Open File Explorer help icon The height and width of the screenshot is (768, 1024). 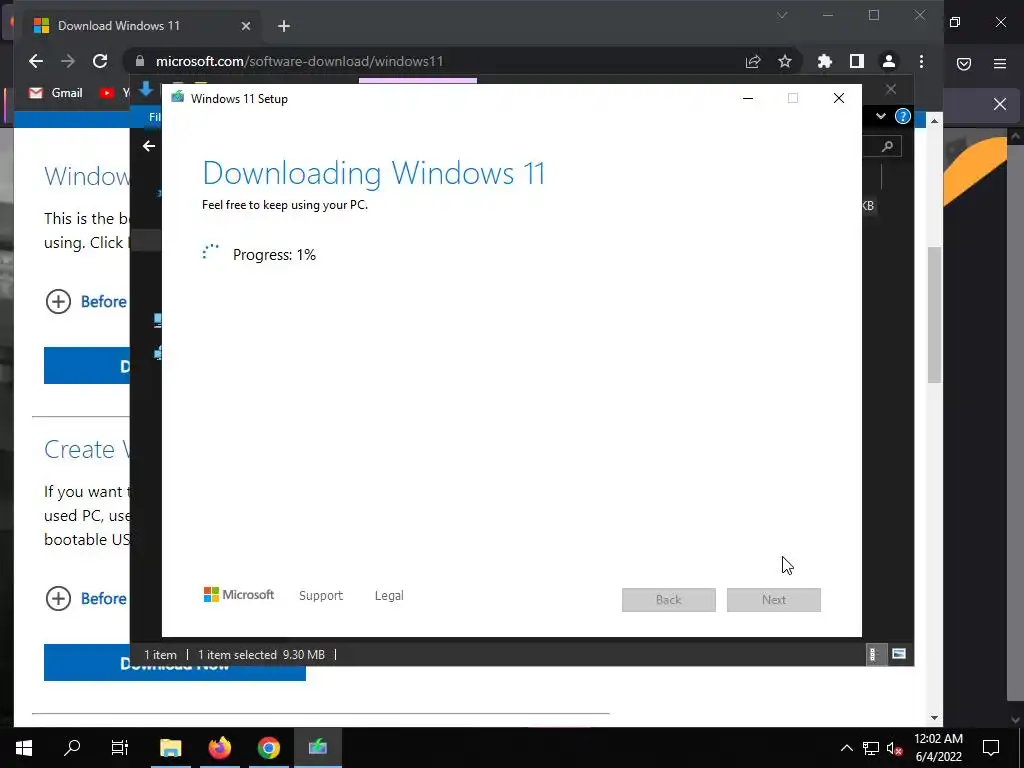tap(903, 116)
